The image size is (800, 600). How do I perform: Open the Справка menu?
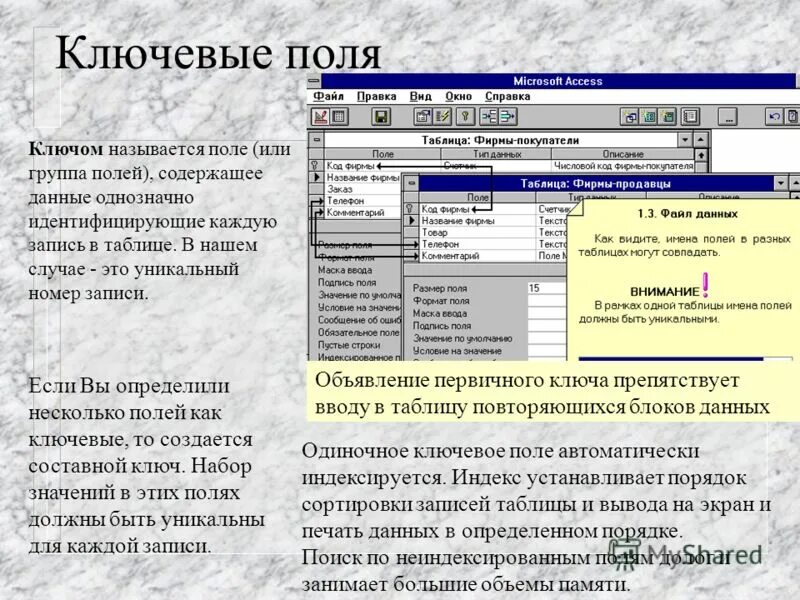coord(508,96)
